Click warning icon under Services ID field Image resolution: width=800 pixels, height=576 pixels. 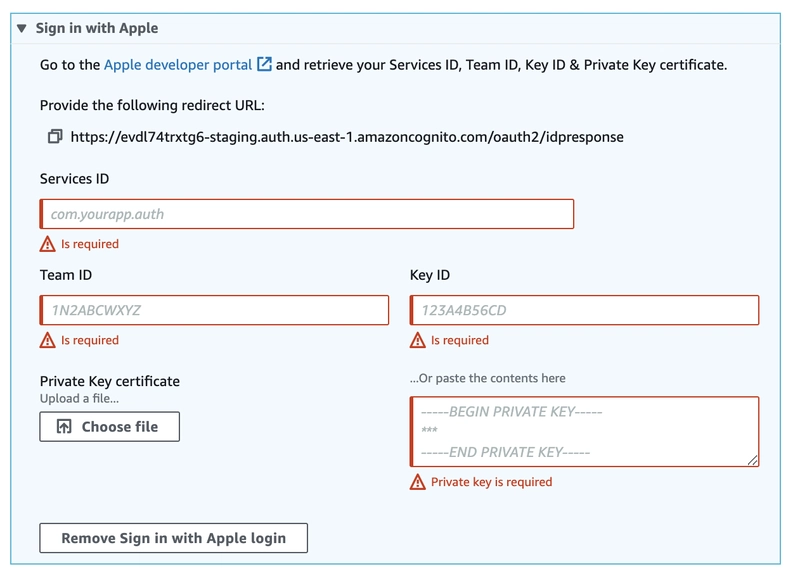tap(47, 244)
